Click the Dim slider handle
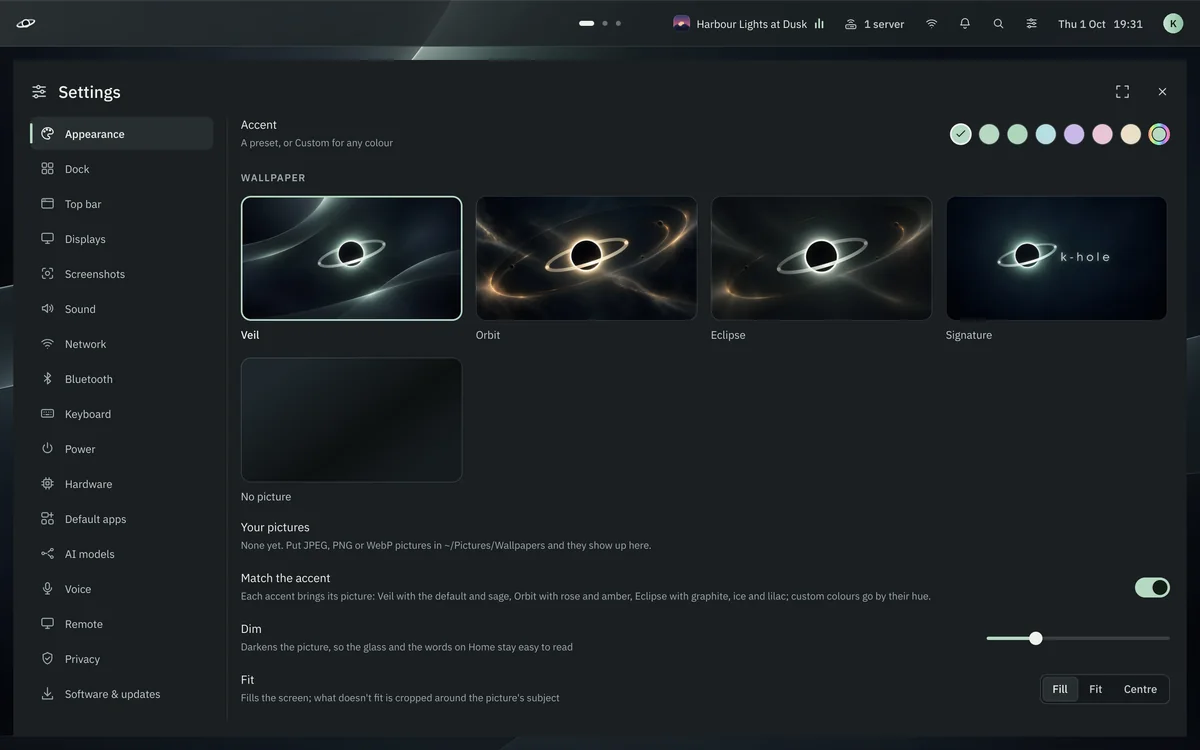This screenshot has width=1200, height=750. click(1036, 638)
